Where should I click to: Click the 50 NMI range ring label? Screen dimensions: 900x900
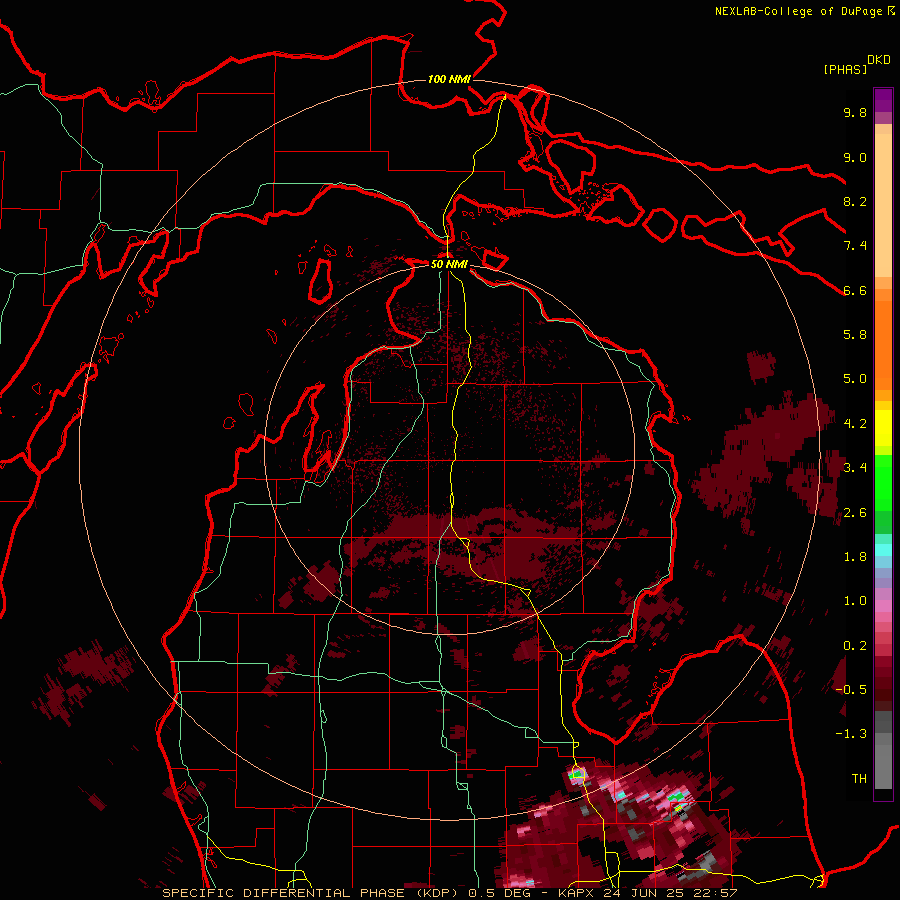pos(449,264)
